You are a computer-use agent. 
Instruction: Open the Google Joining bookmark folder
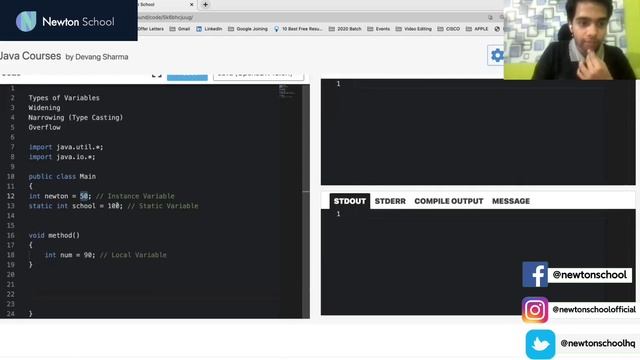point(248,29)
